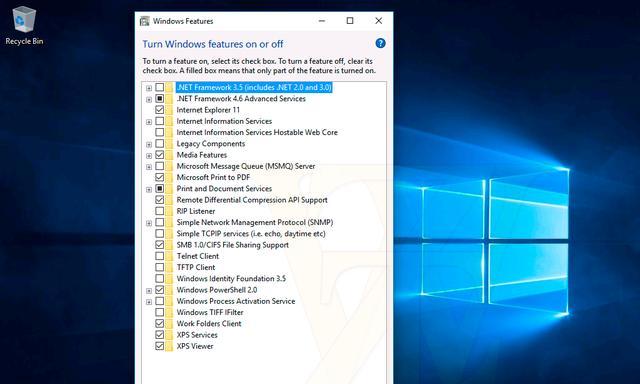Click the folder icon beside Work Folders Client

pos(169,324)
